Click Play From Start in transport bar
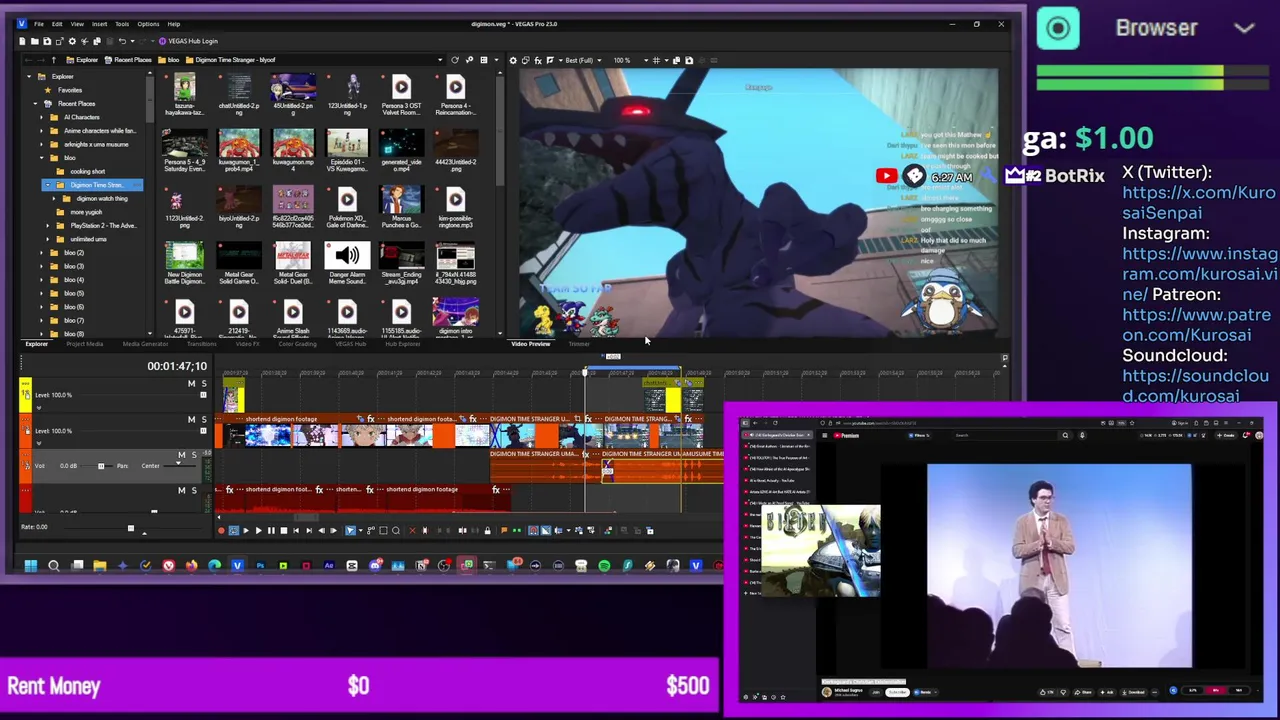1280x720 pixels. [246, 531]
